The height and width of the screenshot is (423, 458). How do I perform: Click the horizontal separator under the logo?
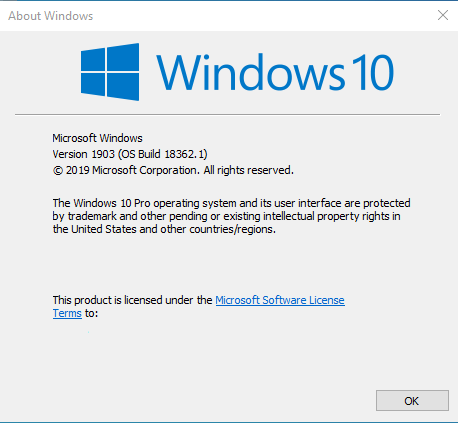[227, 114]
